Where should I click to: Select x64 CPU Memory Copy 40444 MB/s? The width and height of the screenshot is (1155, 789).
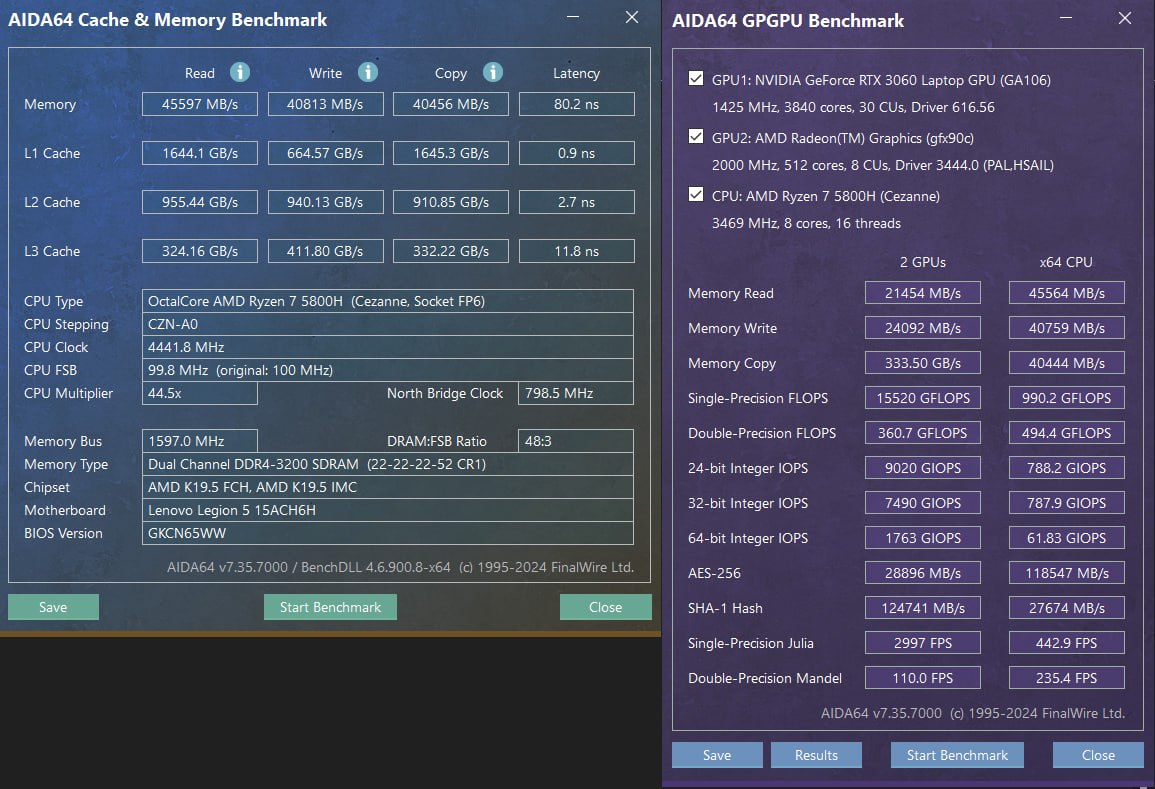(1067, 362)
